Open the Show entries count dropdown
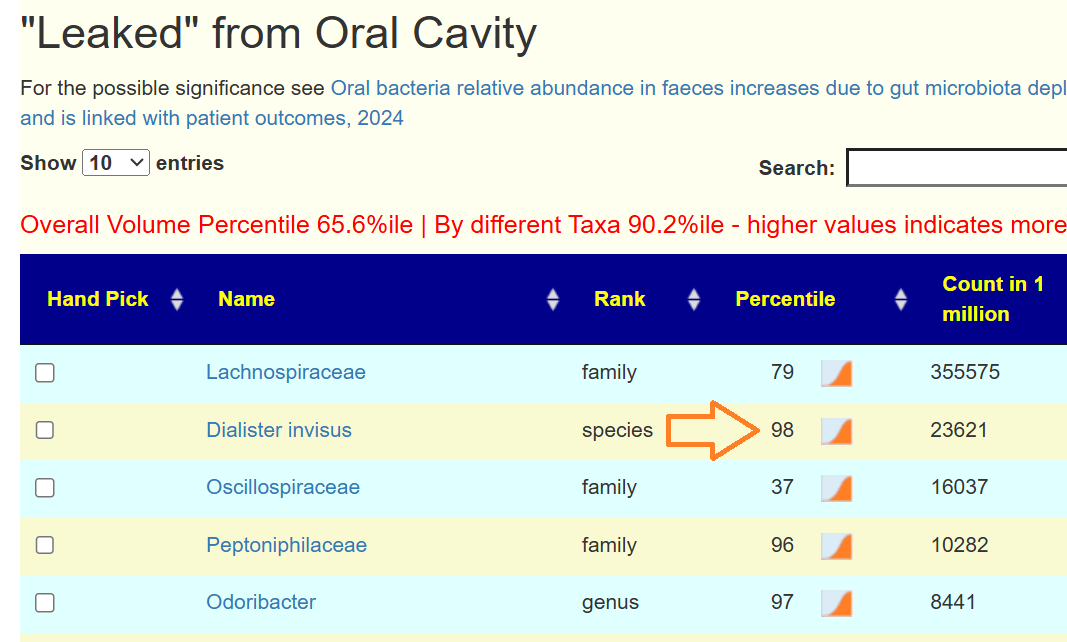 116,163
